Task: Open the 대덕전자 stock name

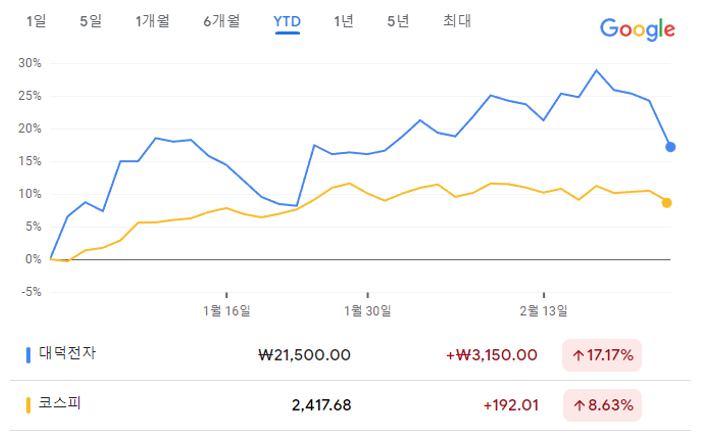Action: pyautogui.click(x=68, y=354)
